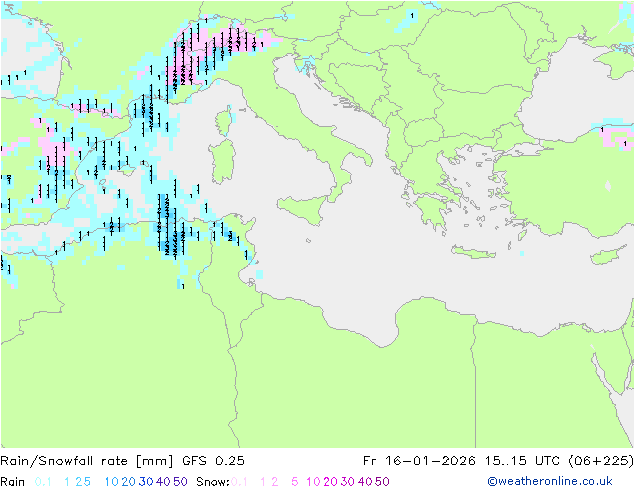Select the Rain 1 legend color value
The image size is (634, 490).
[67, 482]
